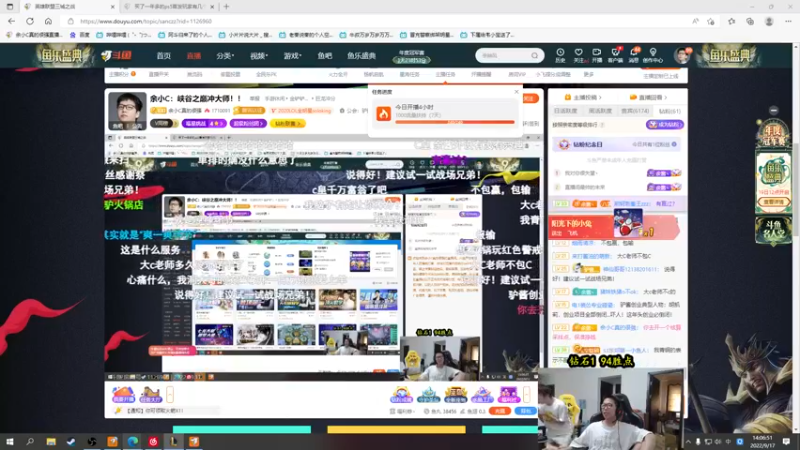Go back in browser
This screenshot has width=800, height=450.
(x=12, y=21)
